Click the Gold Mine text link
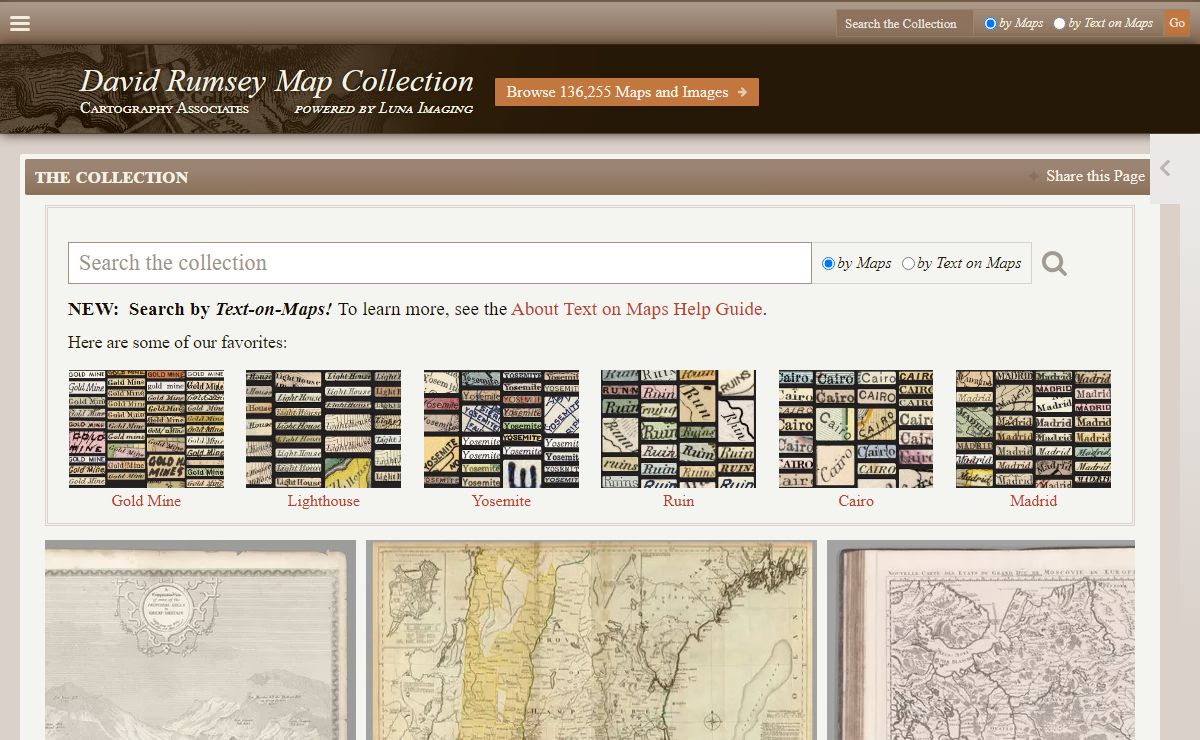This screenshot has height=740, width=1200. tap(146, 501)
